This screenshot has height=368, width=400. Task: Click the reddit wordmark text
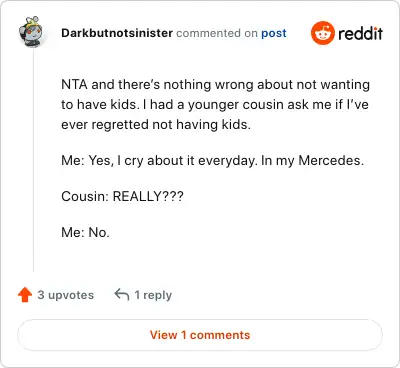pyautogui.click(x=360, y=33)
